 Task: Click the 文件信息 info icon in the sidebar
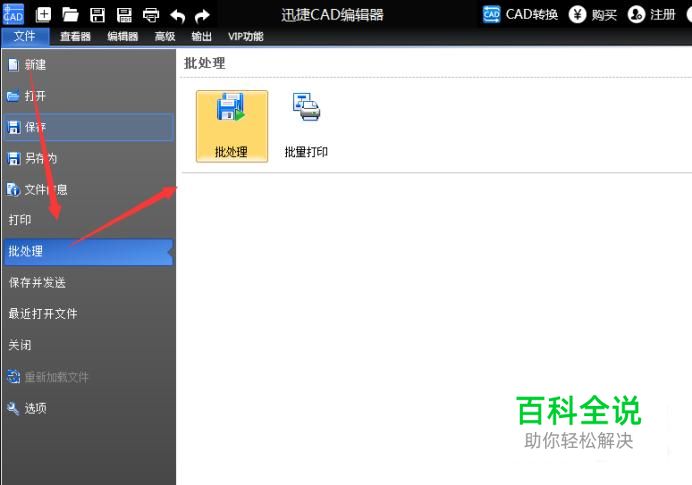point(13,189)
